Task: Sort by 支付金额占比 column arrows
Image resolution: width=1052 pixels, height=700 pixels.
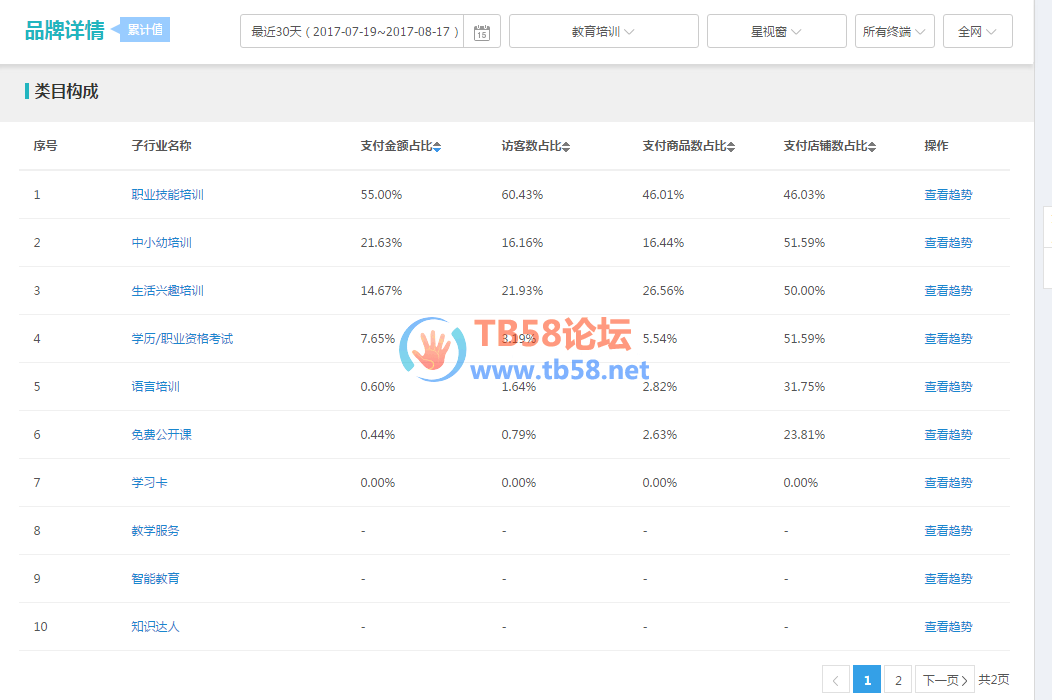Action: (437, 147)
